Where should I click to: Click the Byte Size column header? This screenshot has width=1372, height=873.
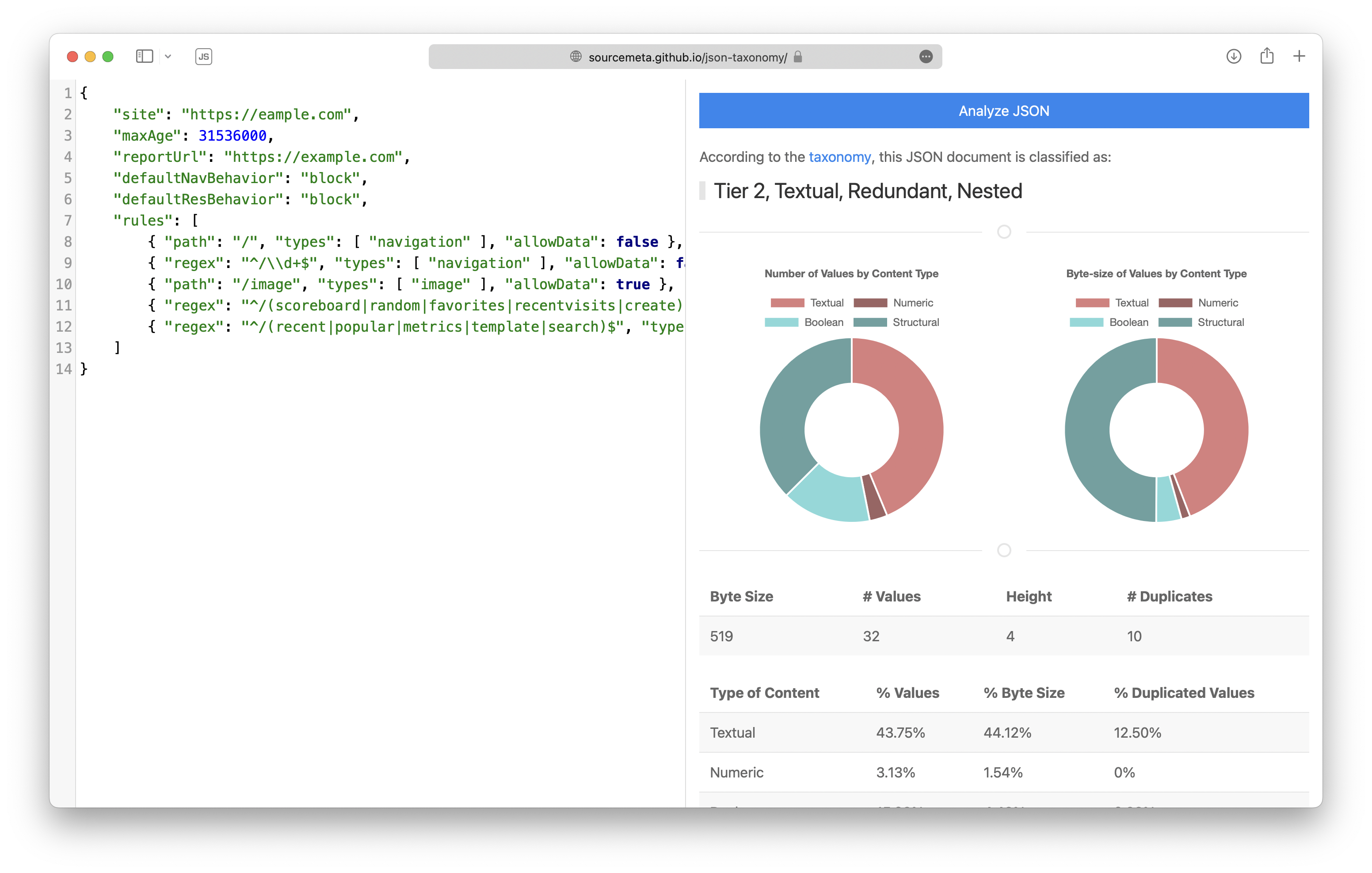click(741, 597)
